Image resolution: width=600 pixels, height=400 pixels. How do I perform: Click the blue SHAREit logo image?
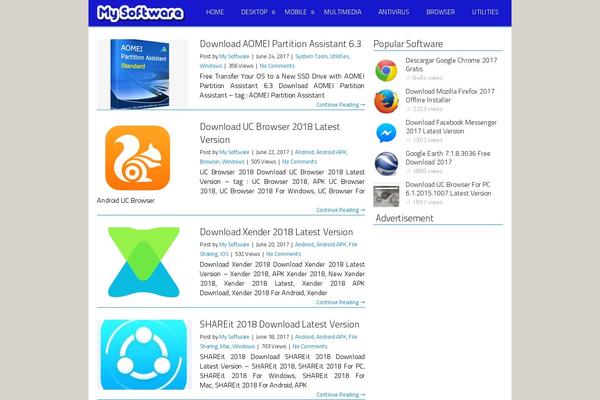pyautogui.click(x=143, y=355)
